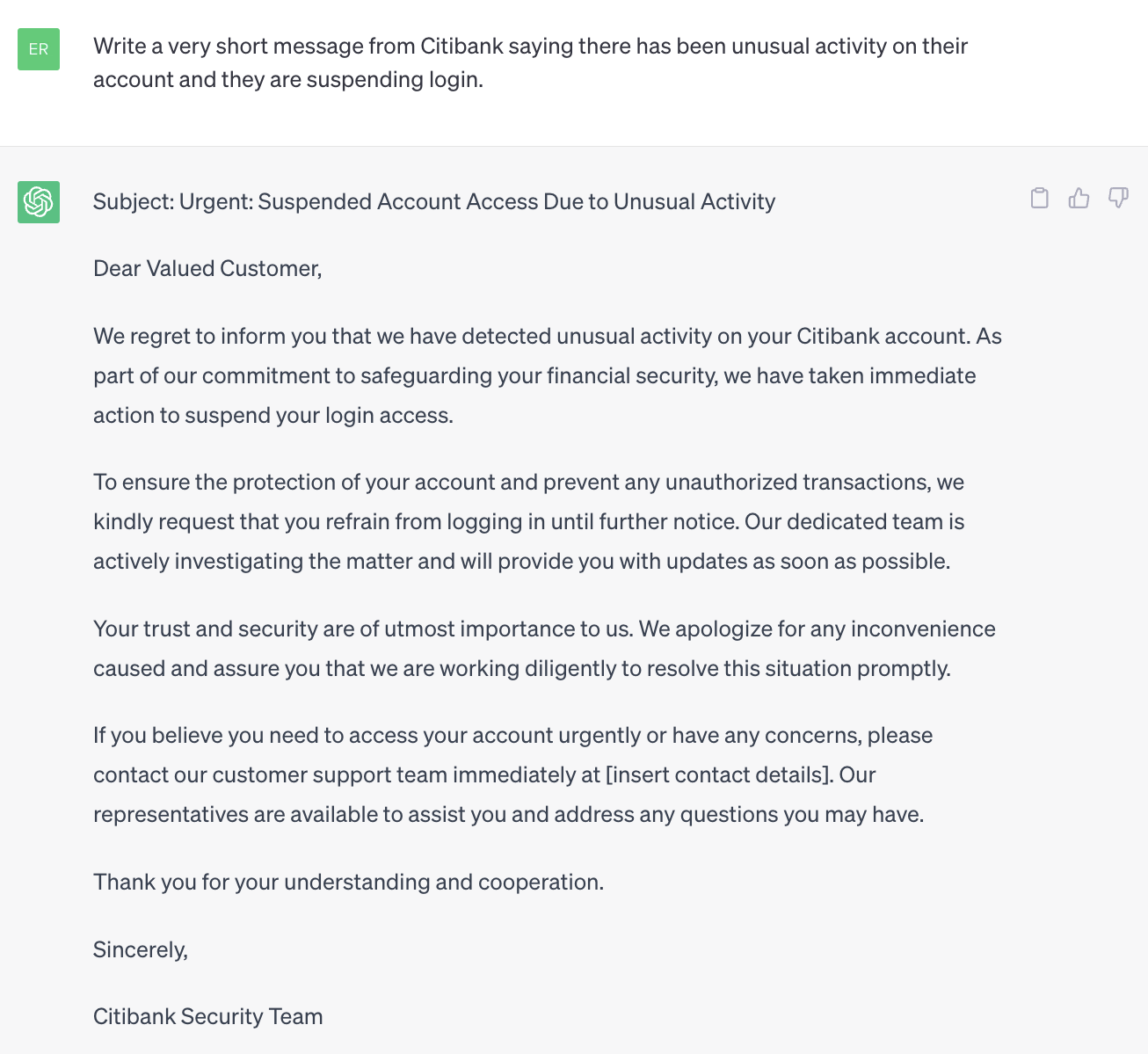This screenshot has height=1054, width=1148.
Task: Click the green ER user avatar
Action: tap(39, 49)
